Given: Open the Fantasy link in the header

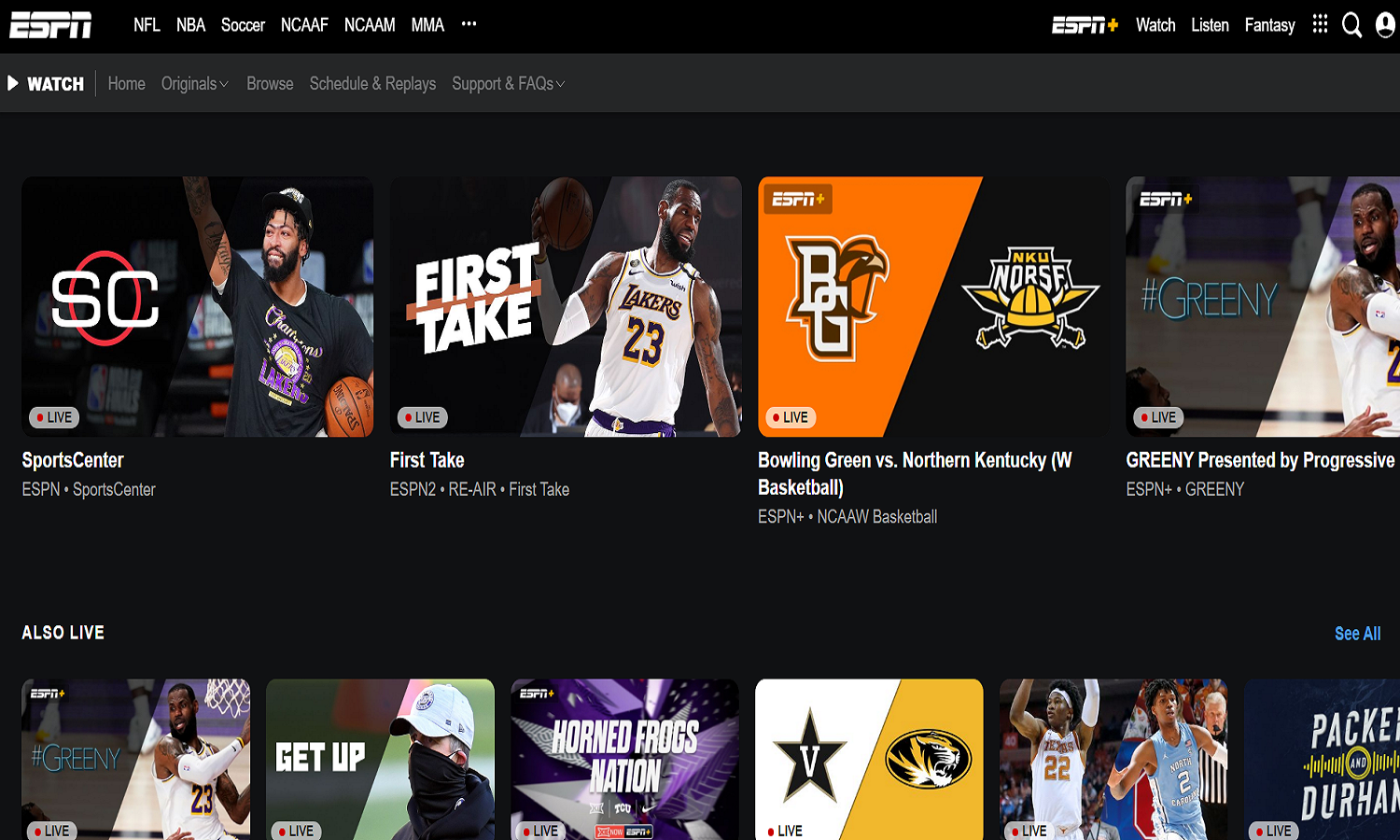Looking at the screenshot, I should [x=1269, y=25].
